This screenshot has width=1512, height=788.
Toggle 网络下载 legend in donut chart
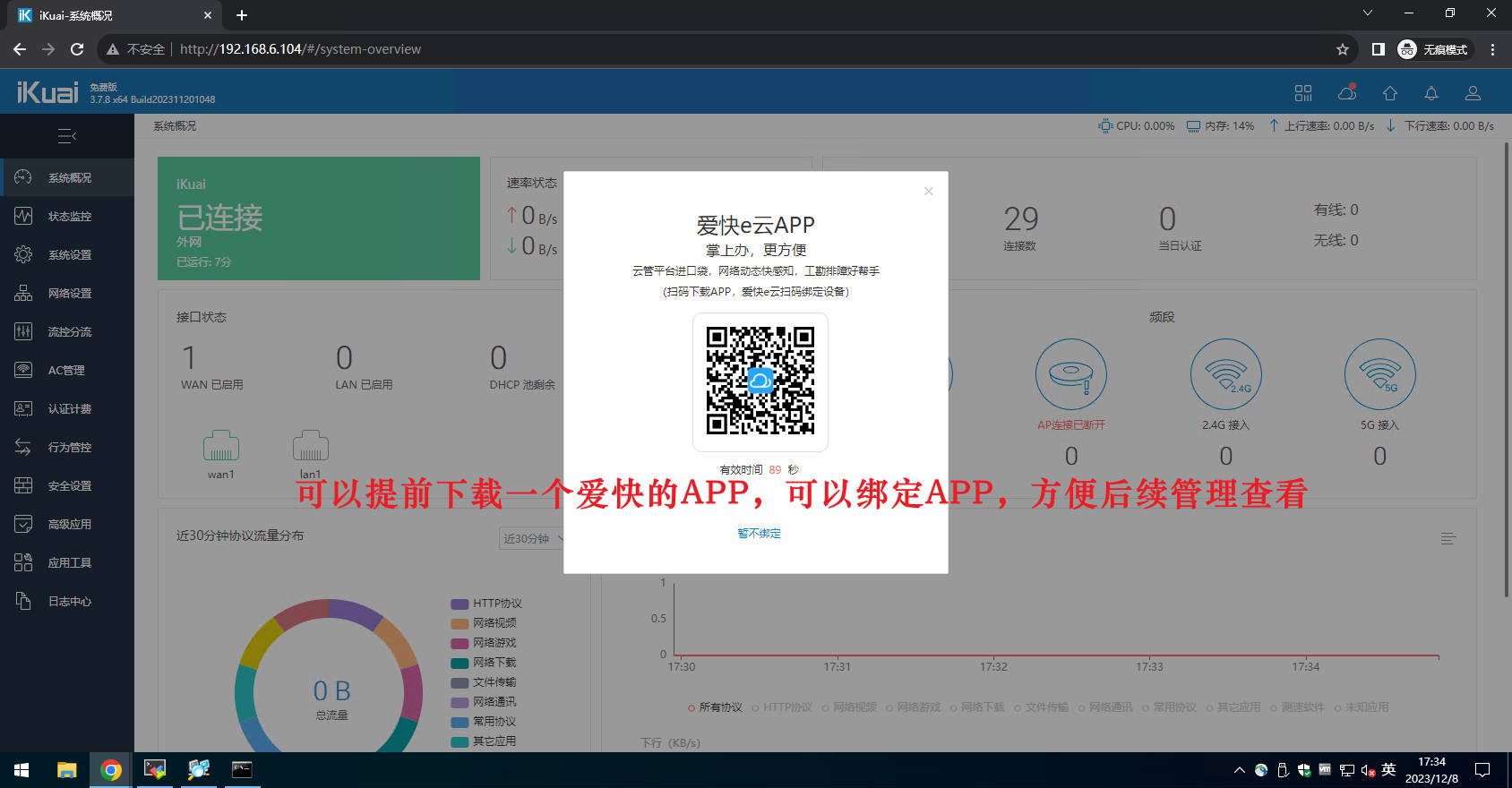tap(484, 663)
